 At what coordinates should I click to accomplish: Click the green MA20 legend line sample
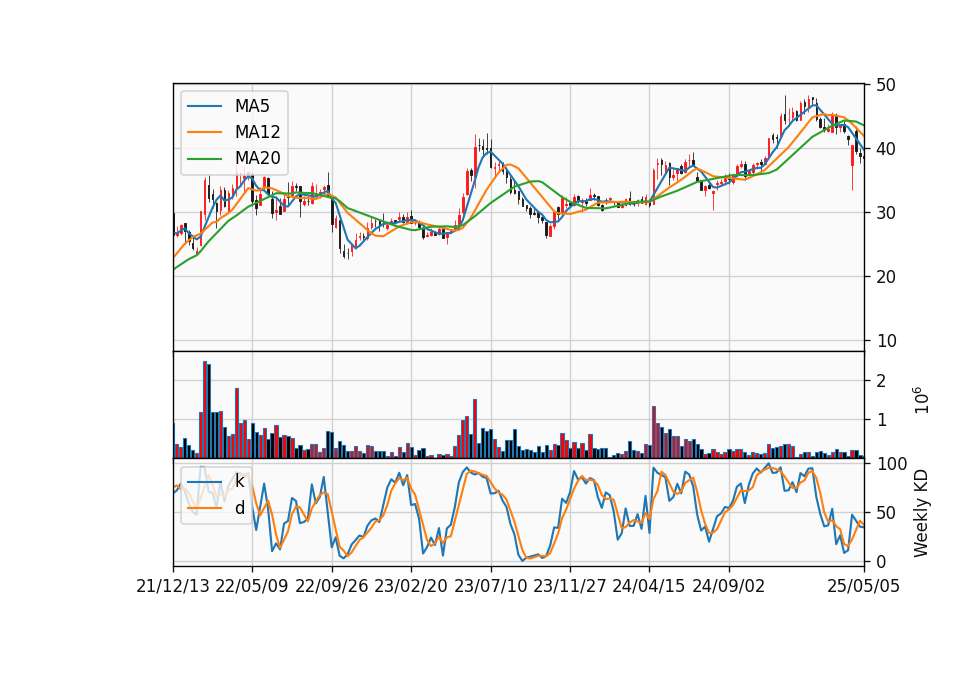point(204,158)
